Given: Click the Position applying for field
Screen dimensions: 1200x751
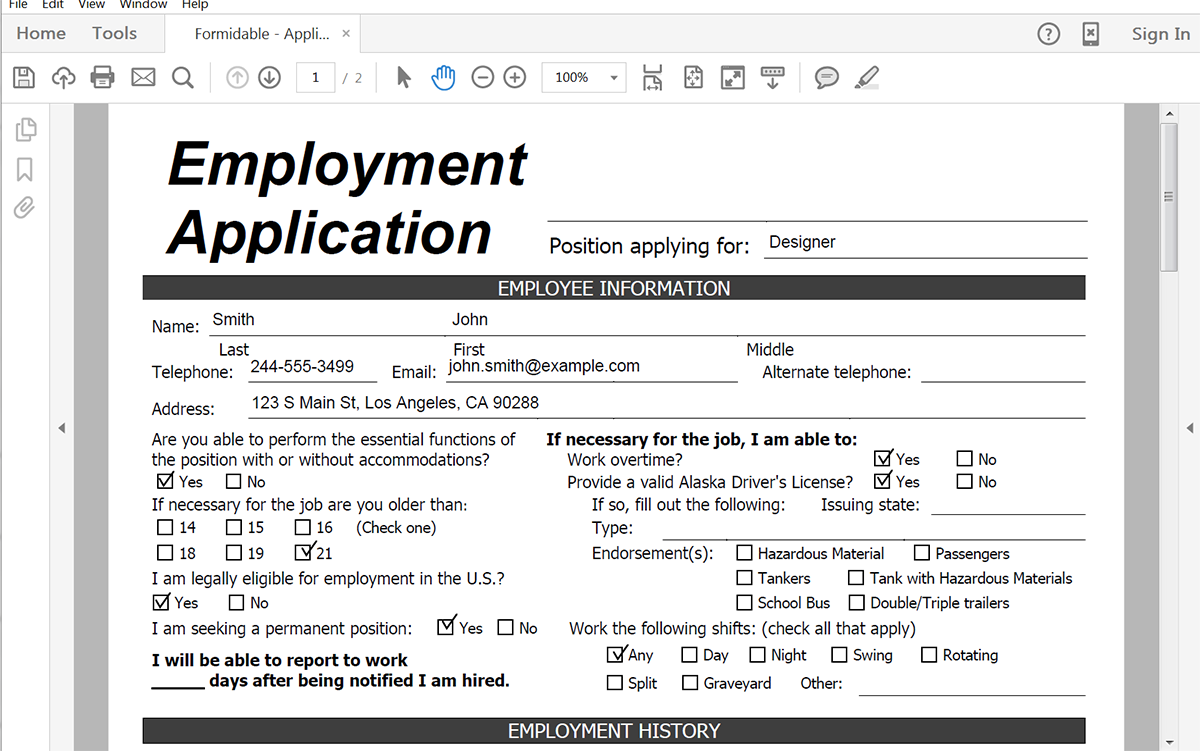Looking at the screenshot, I should (925, 243).
